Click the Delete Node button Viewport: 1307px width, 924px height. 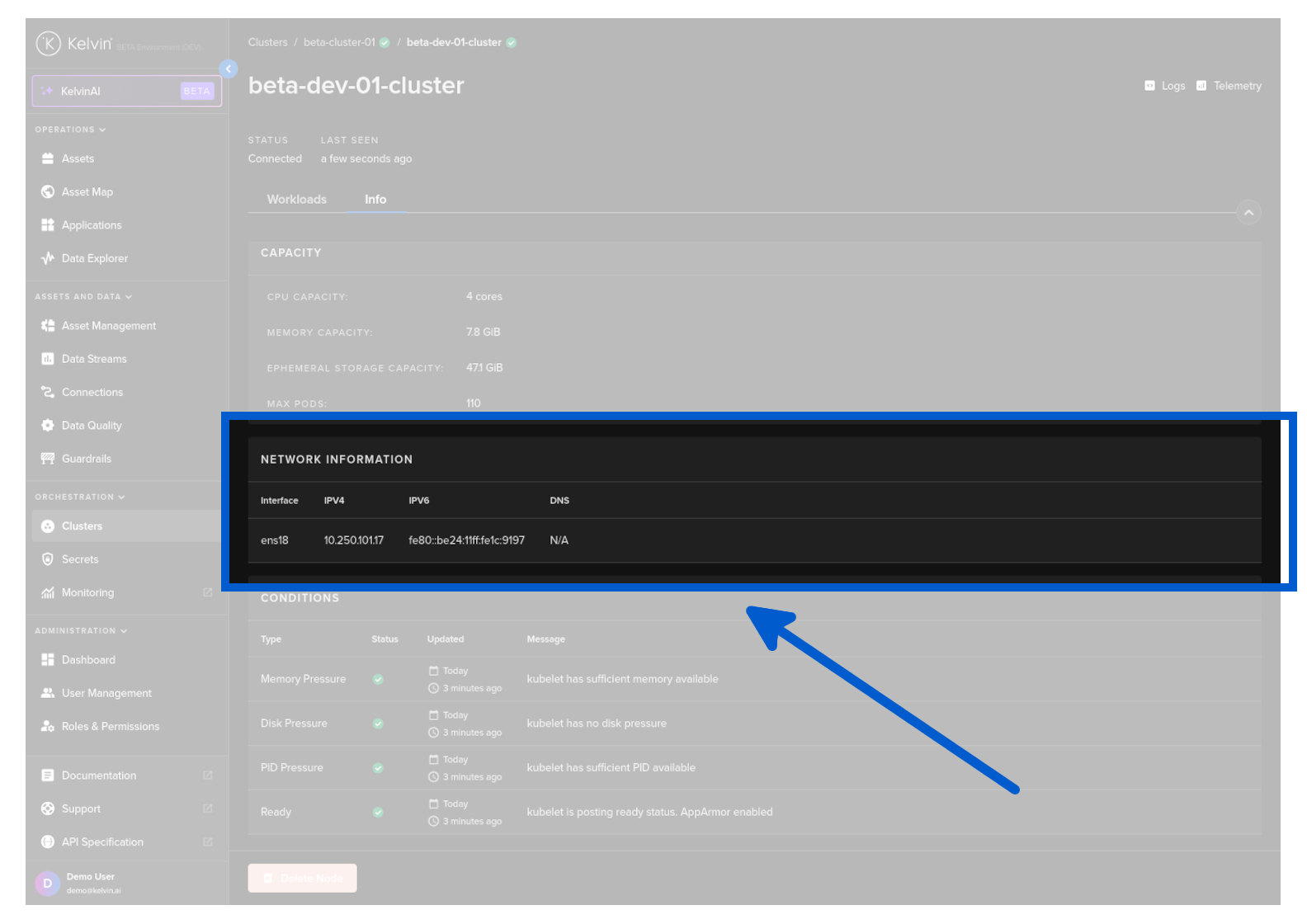302,878
